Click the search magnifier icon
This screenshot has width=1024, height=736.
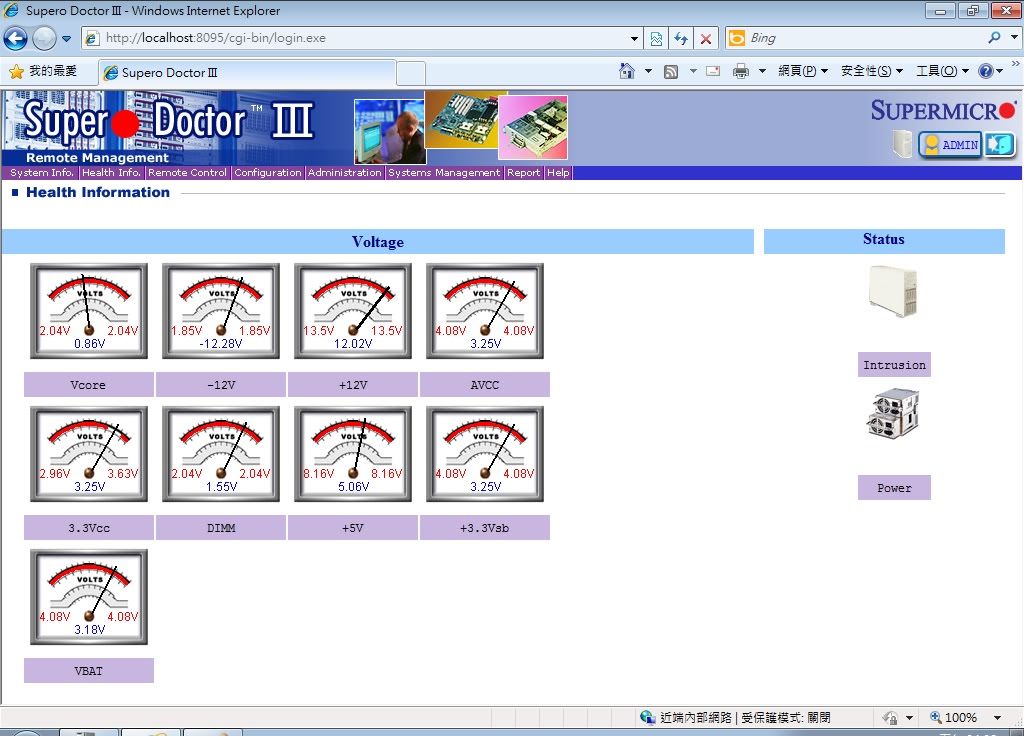pyautogui.click(x=994, y=38)
